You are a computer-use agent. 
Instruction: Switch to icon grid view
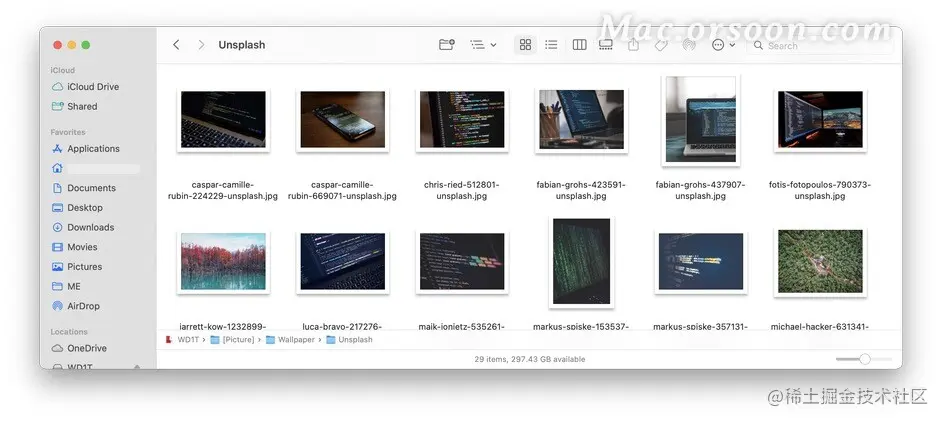click(526, 44)
